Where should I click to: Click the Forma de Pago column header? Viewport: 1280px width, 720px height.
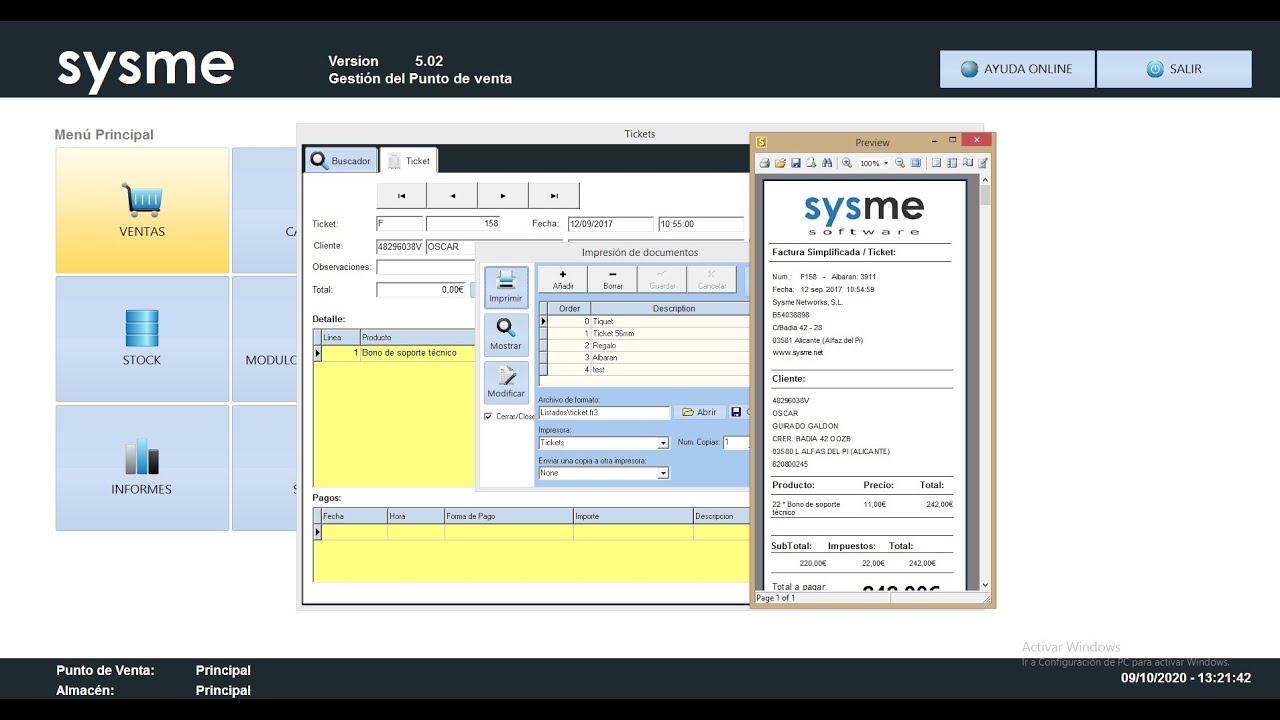509,516
